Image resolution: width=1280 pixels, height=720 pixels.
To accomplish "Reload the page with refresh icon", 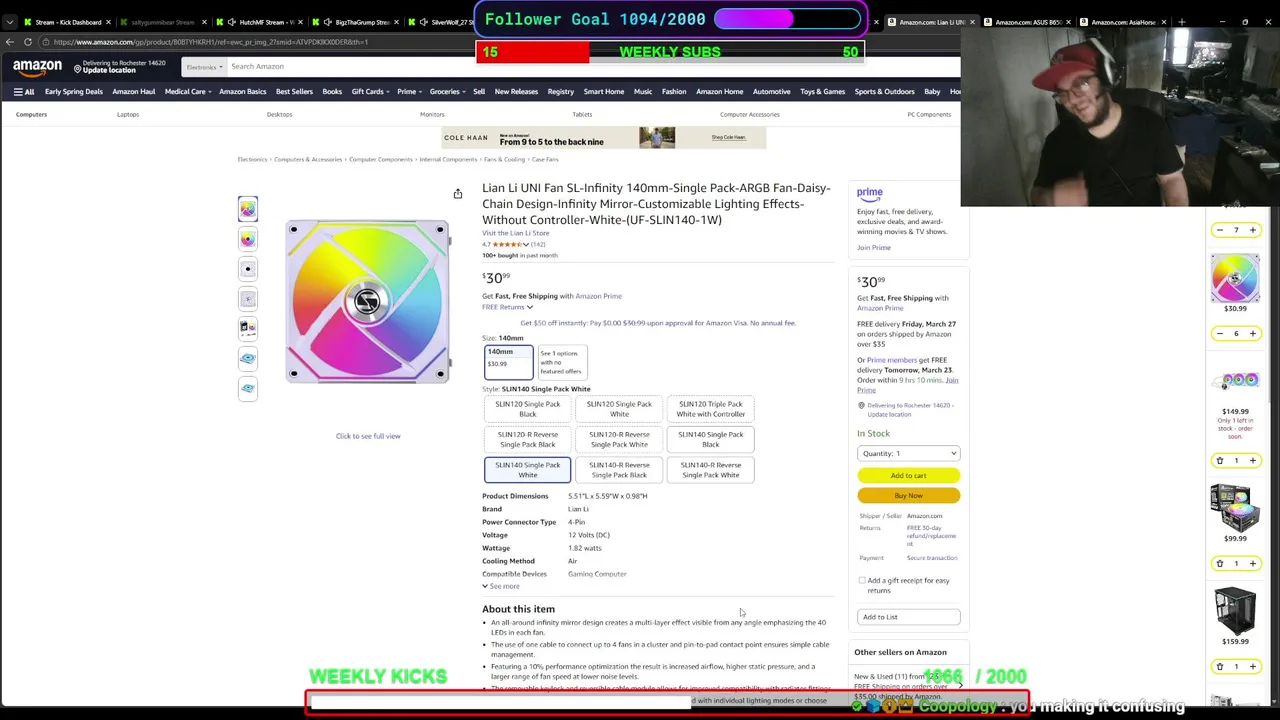I will 28,42.
